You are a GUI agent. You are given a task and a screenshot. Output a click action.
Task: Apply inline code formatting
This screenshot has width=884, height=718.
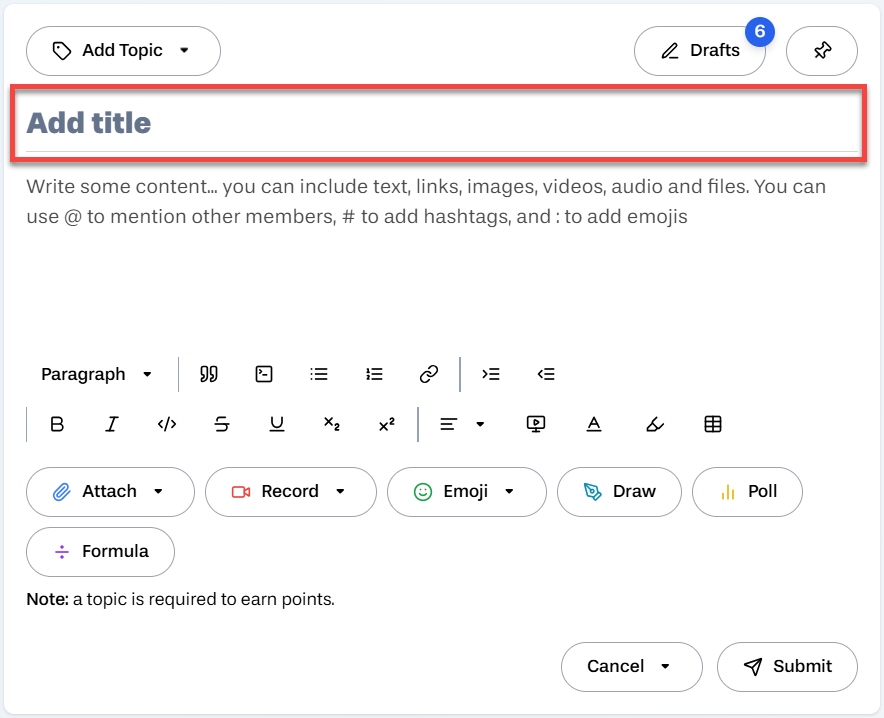(x=167, y=424)
